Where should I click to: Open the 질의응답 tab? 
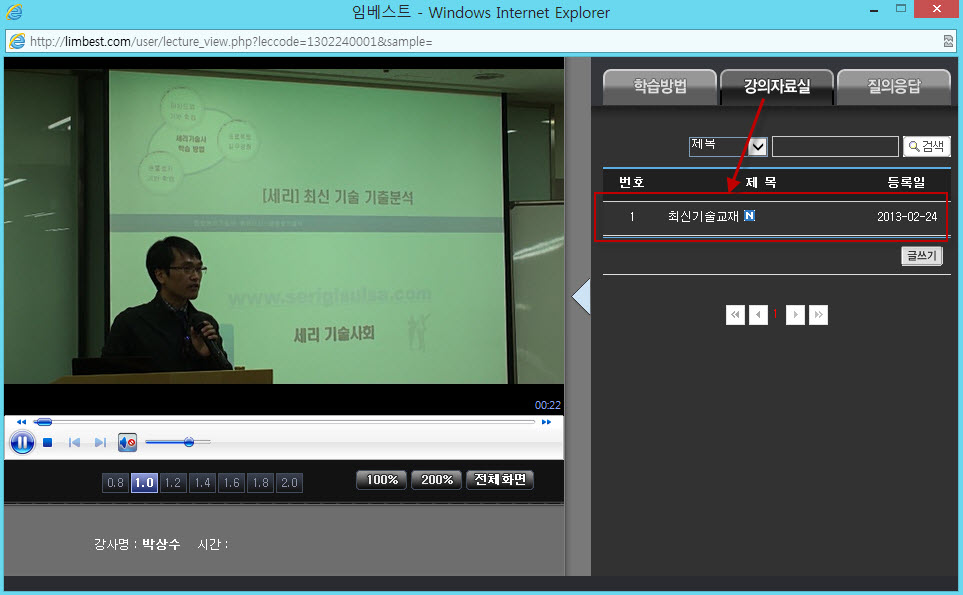click(x=894, y=87)
